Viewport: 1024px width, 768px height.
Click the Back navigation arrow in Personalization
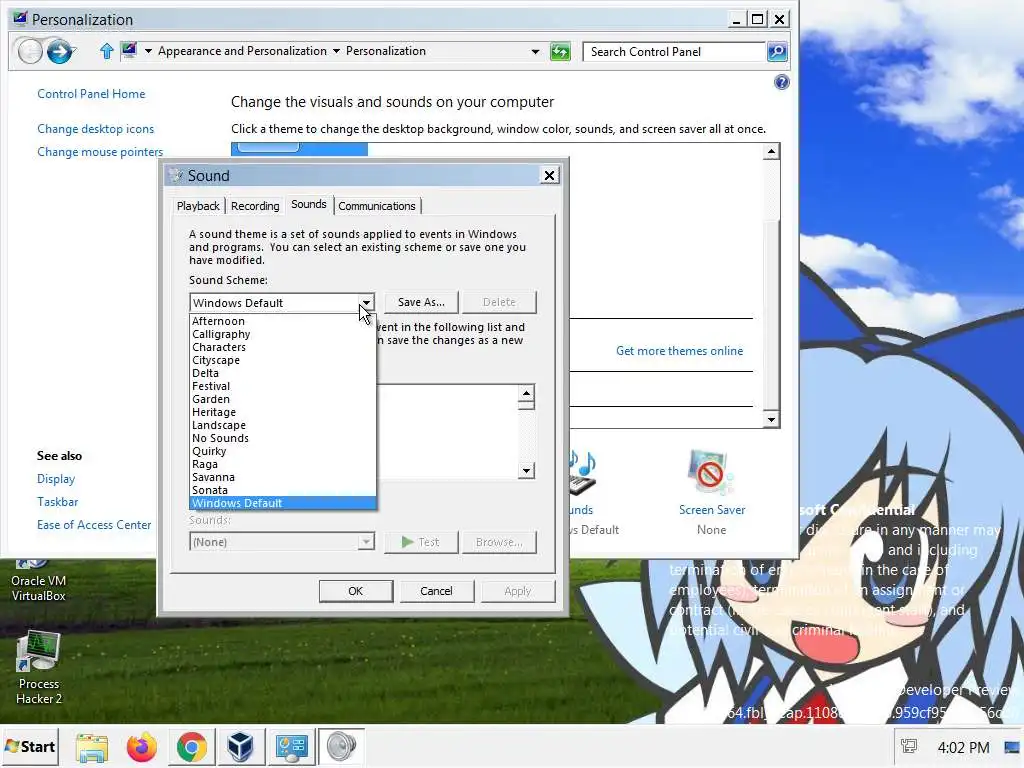pyautogui.click(x=29, y=51)
